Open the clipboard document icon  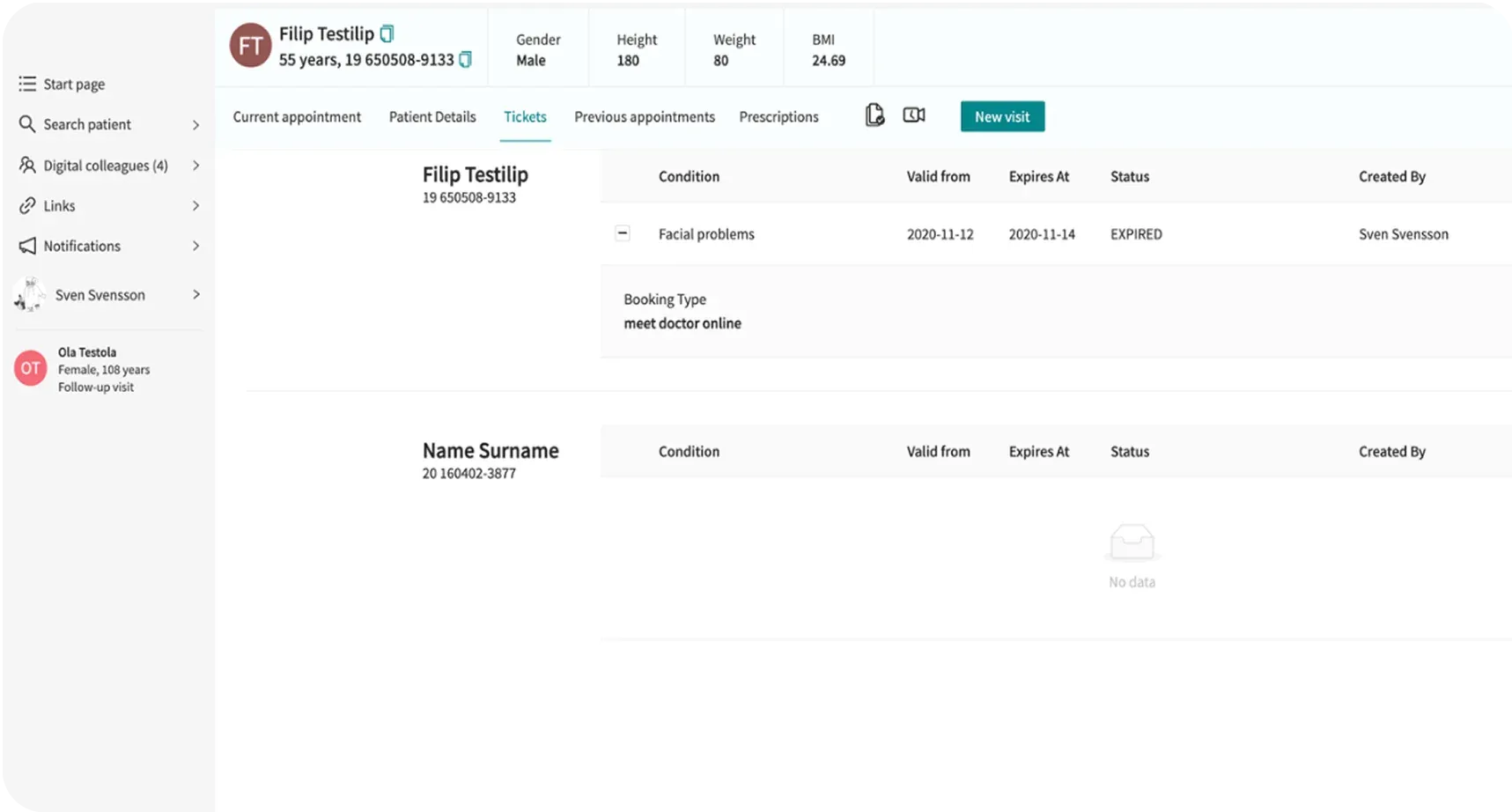tap(874, 115)
